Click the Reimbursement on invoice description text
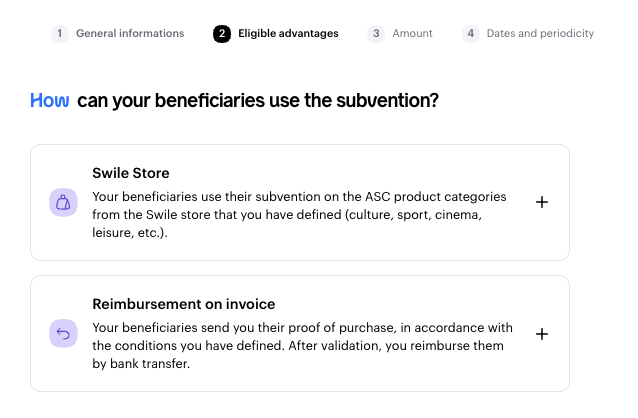 [300, 346]
